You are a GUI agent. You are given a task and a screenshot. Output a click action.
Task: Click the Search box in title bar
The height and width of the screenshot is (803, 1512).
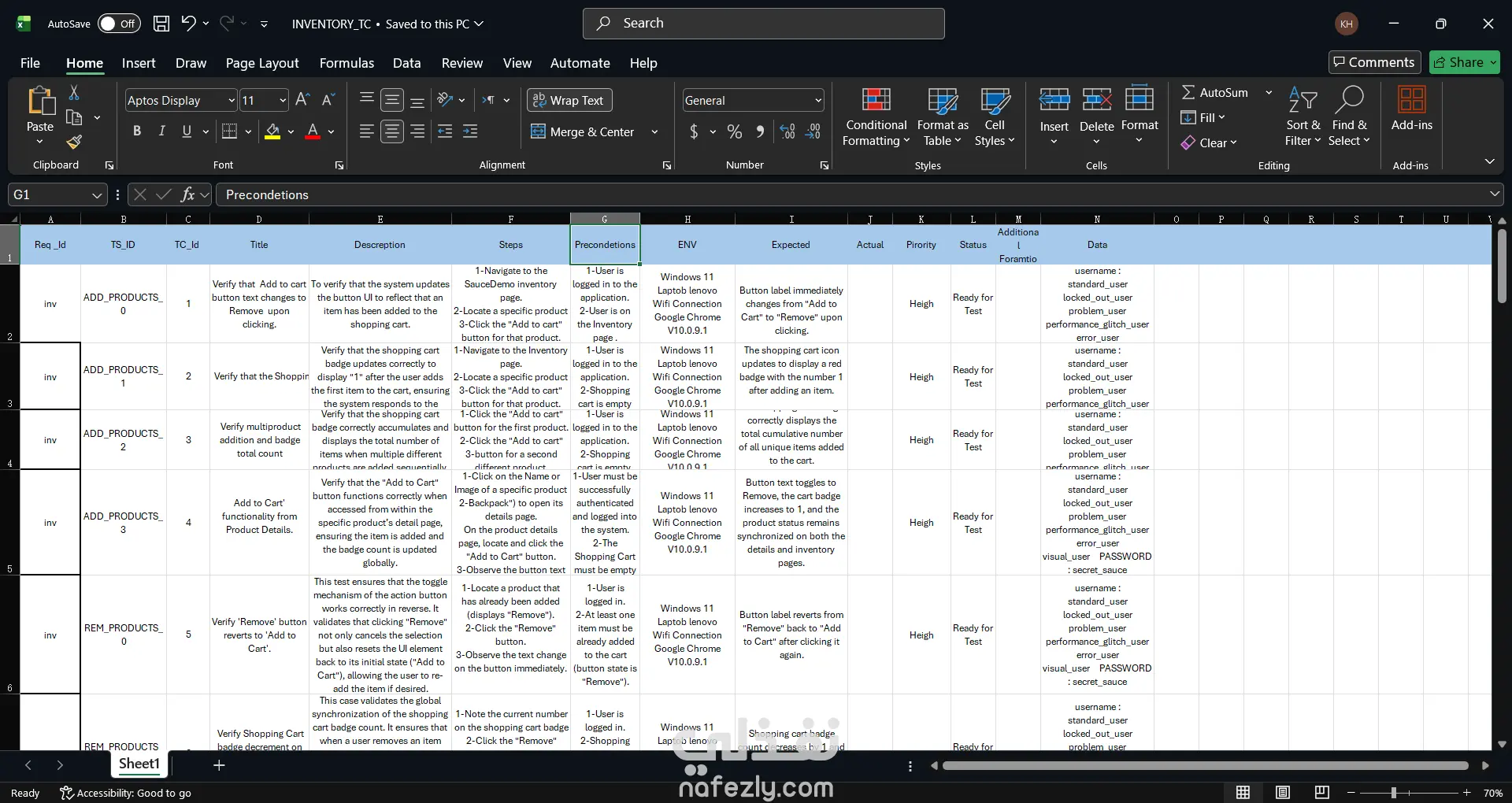(x=764, y=24)
